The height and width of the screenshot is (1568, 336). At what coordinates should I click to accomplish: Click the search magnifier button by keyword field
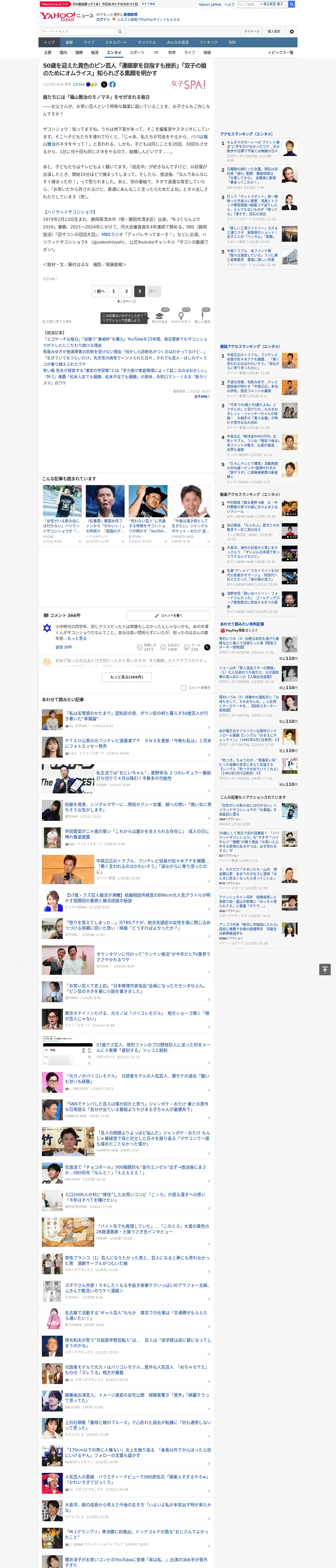120,32
